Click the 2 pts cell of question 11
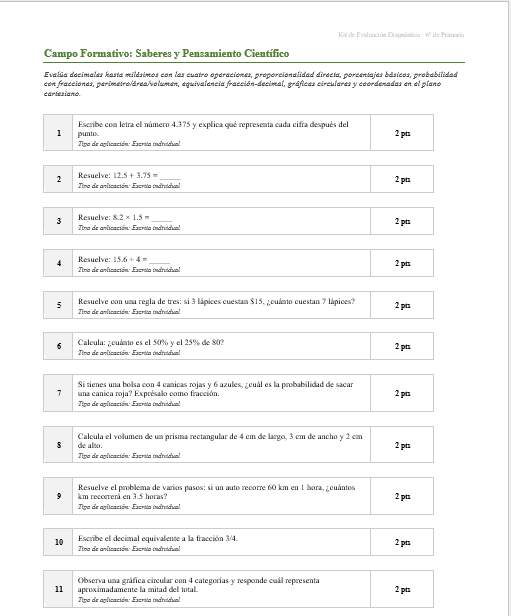511x616 pixels. coord(402,589)
